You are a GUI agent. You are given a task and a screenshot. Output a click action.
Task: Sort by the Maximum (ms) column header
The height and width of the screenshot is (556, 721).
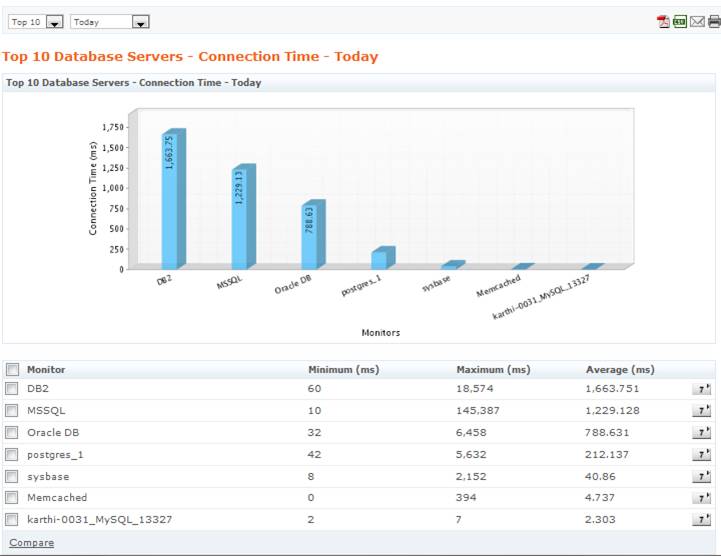pyautogui.click(x=493, y=370)
